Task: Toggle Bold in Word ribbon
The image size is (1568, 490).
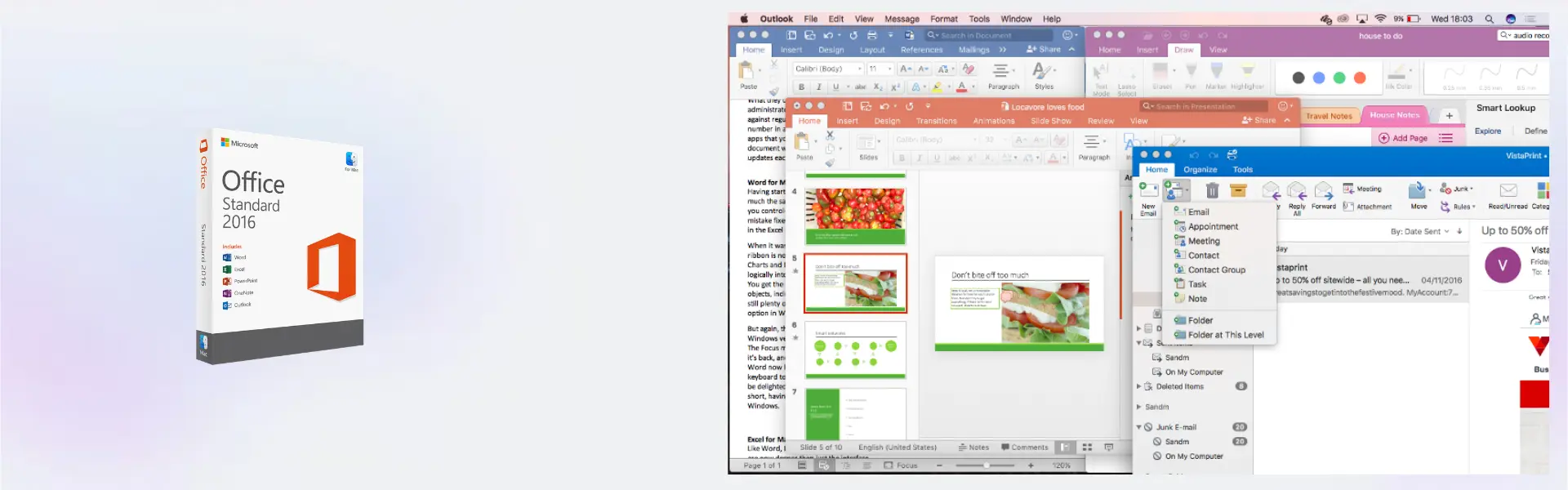Action: point(802,87)
